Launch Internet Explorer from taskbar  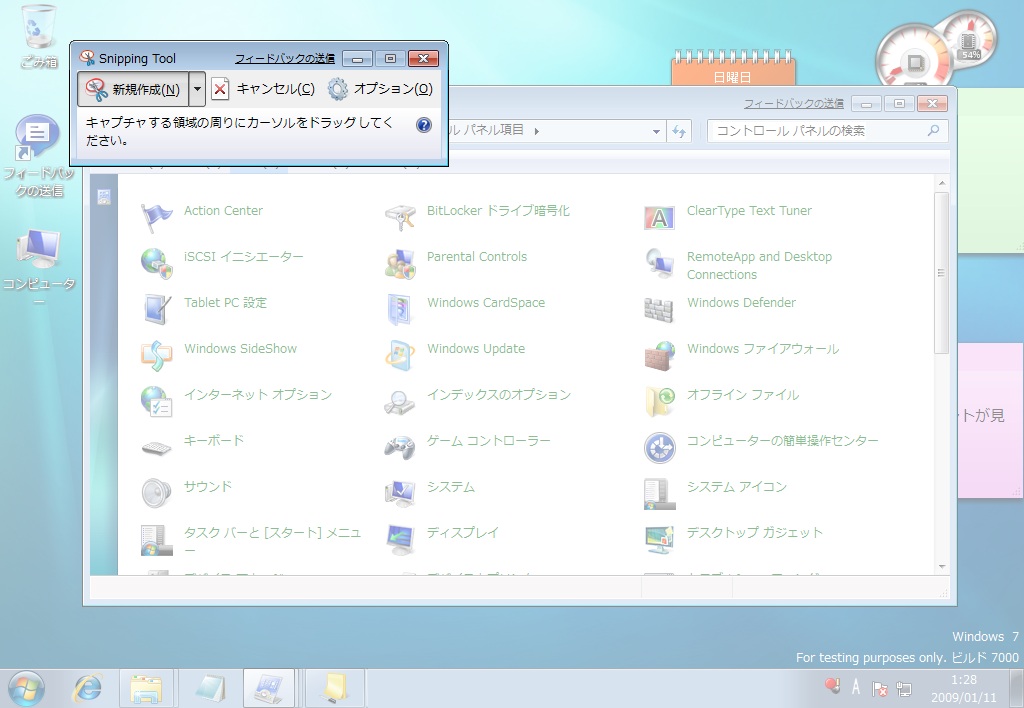tap(88, 688)
